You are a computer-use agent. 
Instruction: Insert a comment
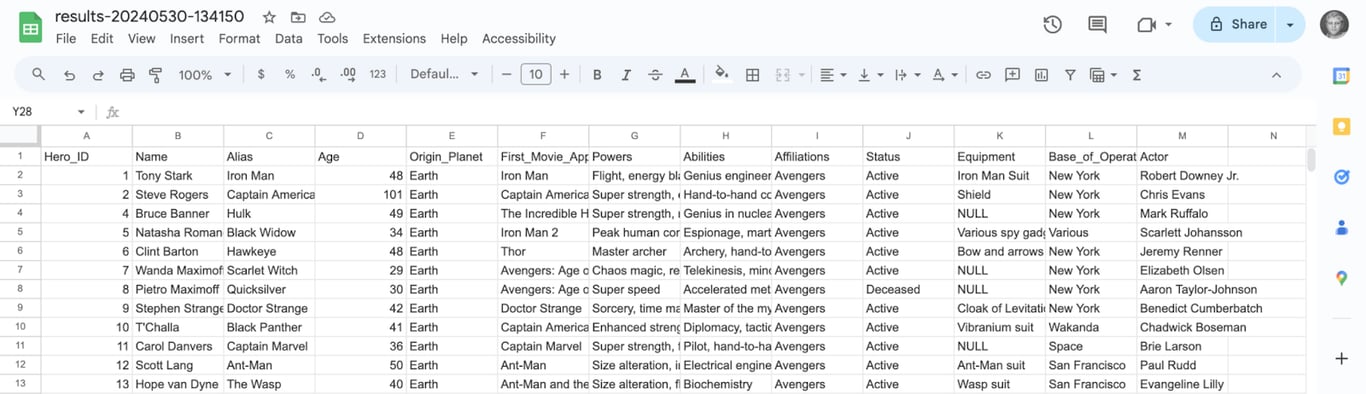click(1012, 75)
